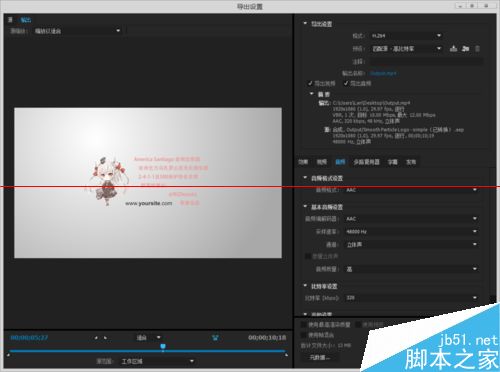
Task: Collapse the Export Settings section
Action: click(x=305, y=24)
